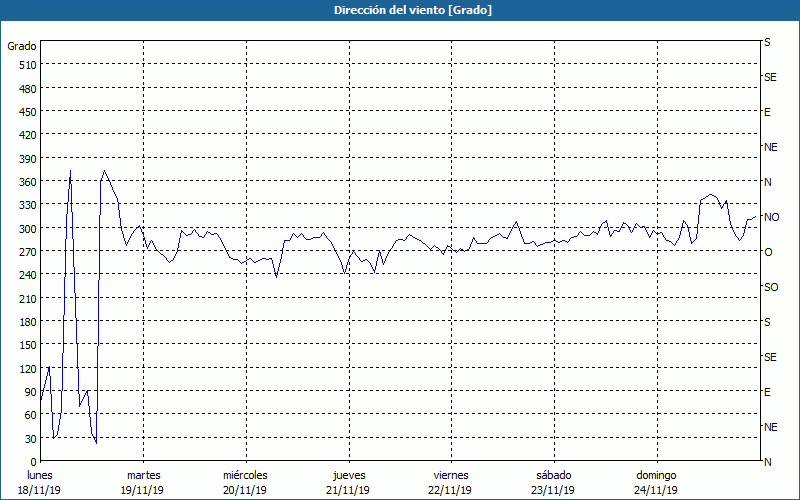800x500 pixels.
Task: Select the '19/11/19' date label
Action: point(142,490)
